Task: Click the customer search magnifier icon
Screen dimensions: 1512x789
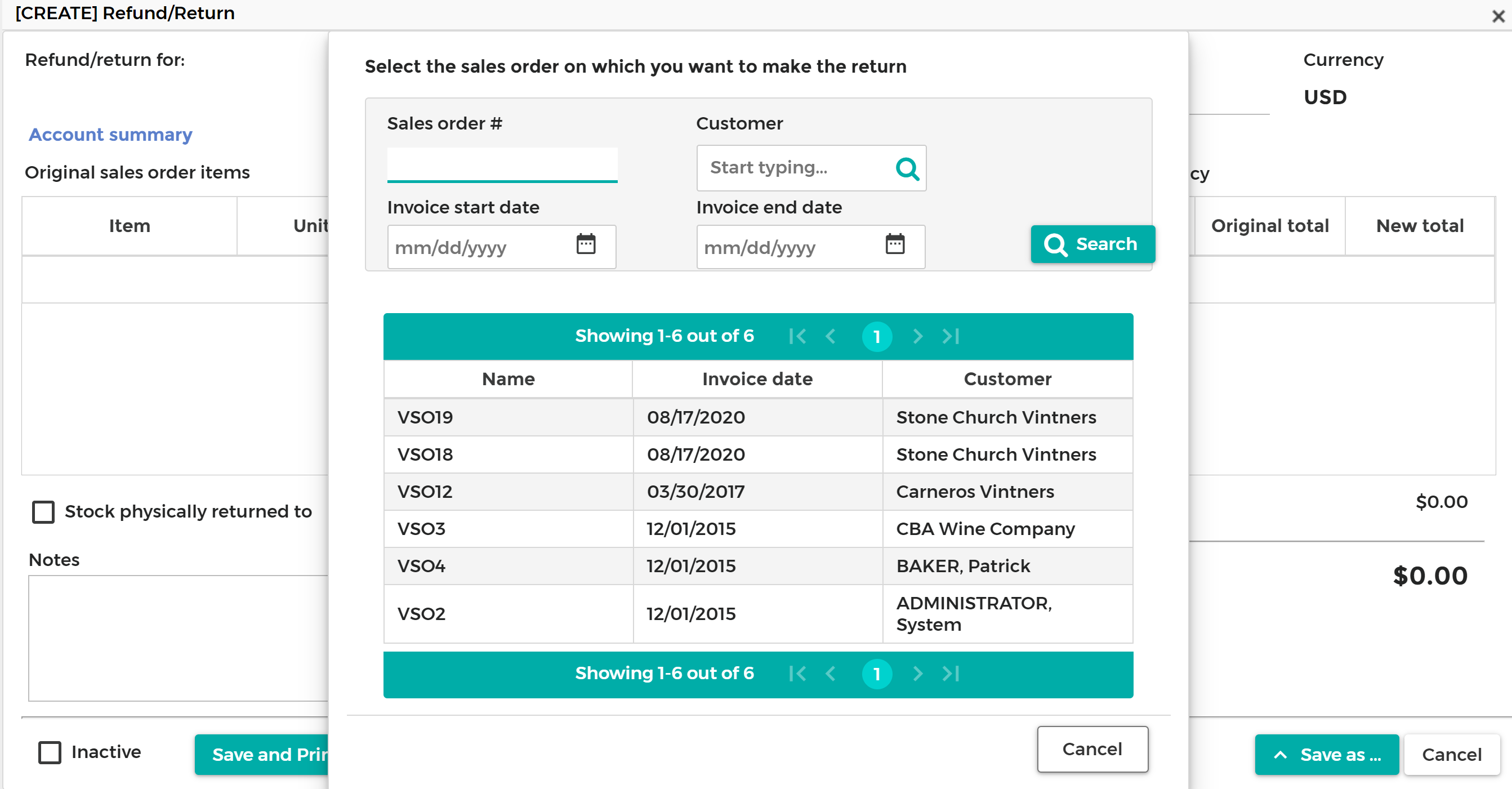Action: [x=907, y=168]
